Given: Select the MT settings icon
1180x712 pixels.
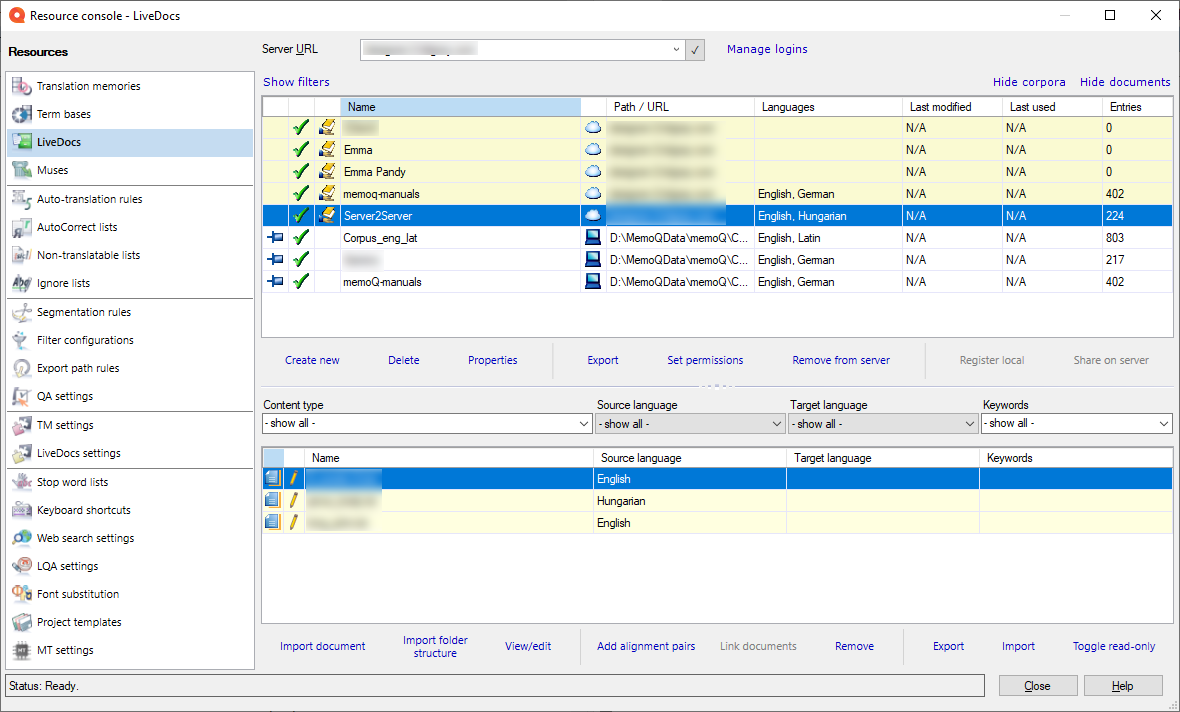Looking at the screenshot, I should point(22,650).
